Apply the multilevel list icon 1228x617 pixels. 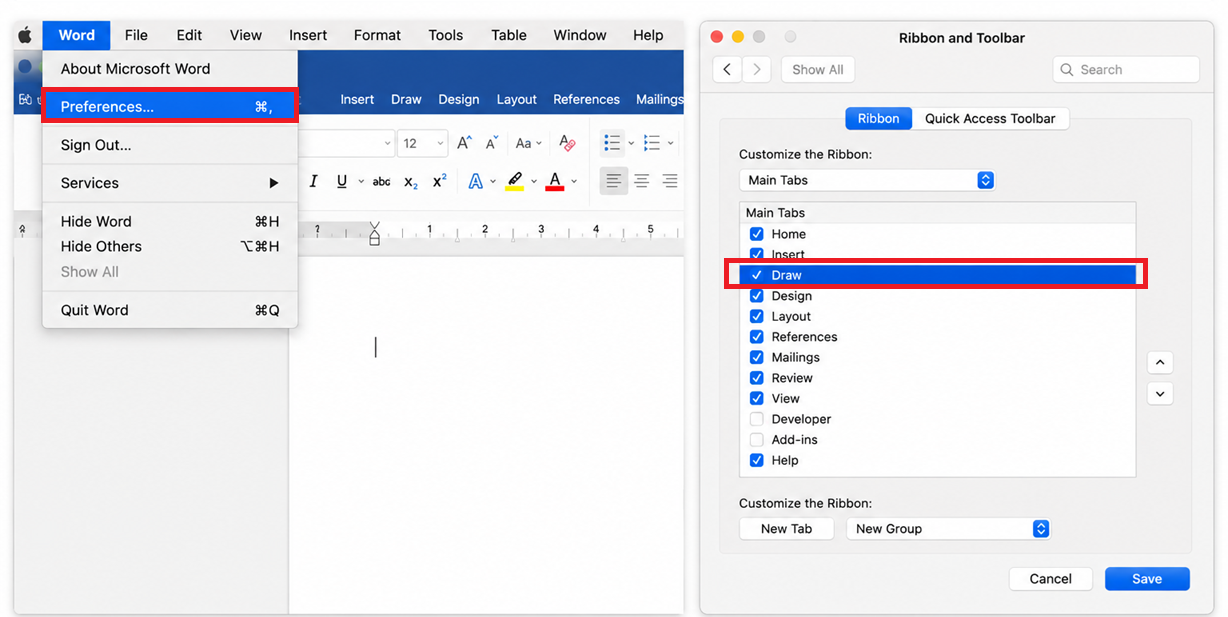[x=653, y=143]
